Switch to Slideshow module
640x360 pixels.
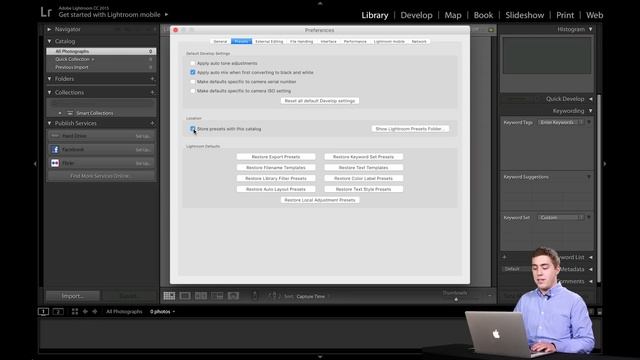[524, 15]
